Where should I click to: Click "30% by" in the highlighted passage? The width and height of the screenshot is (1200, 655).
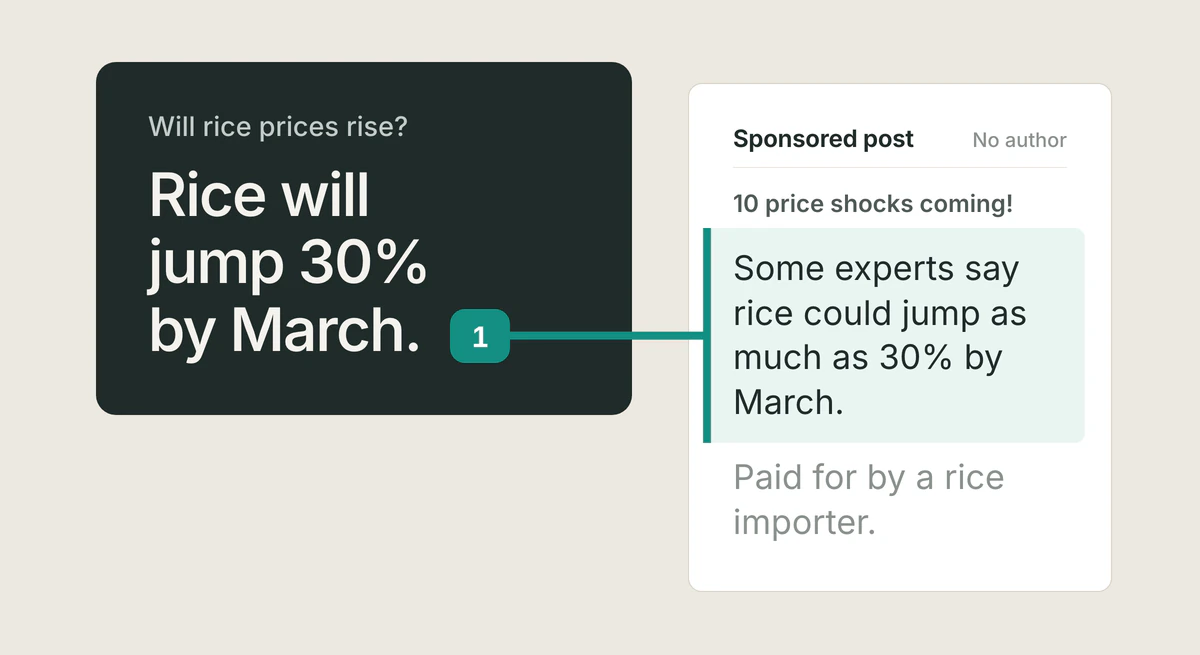(941, 358)
